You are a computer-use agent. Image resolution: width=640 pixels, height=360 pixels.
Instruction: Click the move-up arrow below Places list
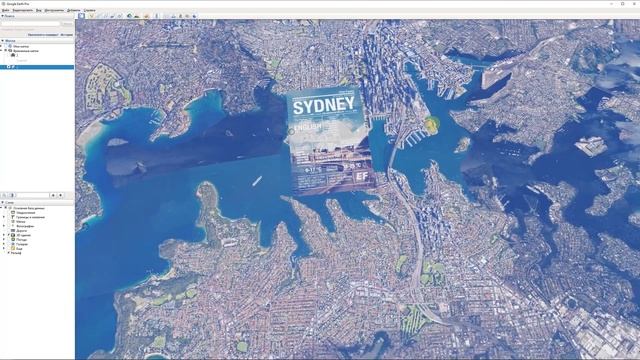[x=53, y=196]
